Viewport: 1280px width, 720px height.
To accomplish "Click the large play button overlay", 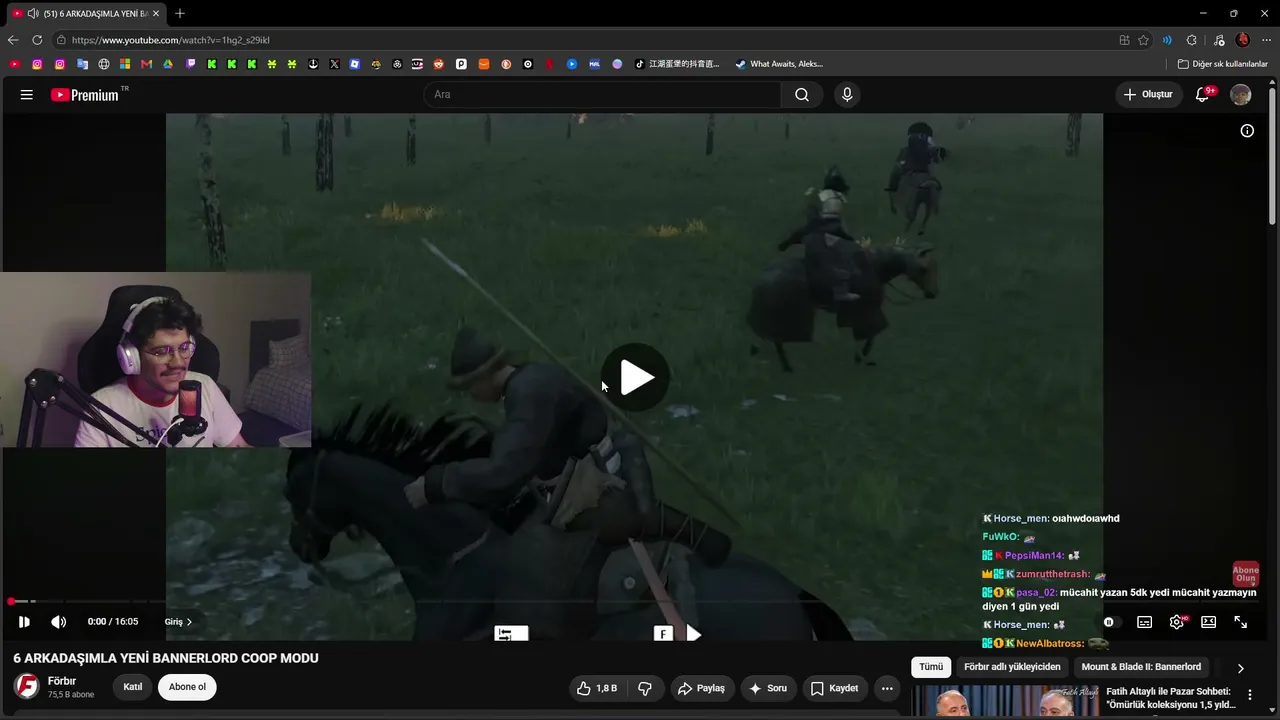I will tap(637, 377).
